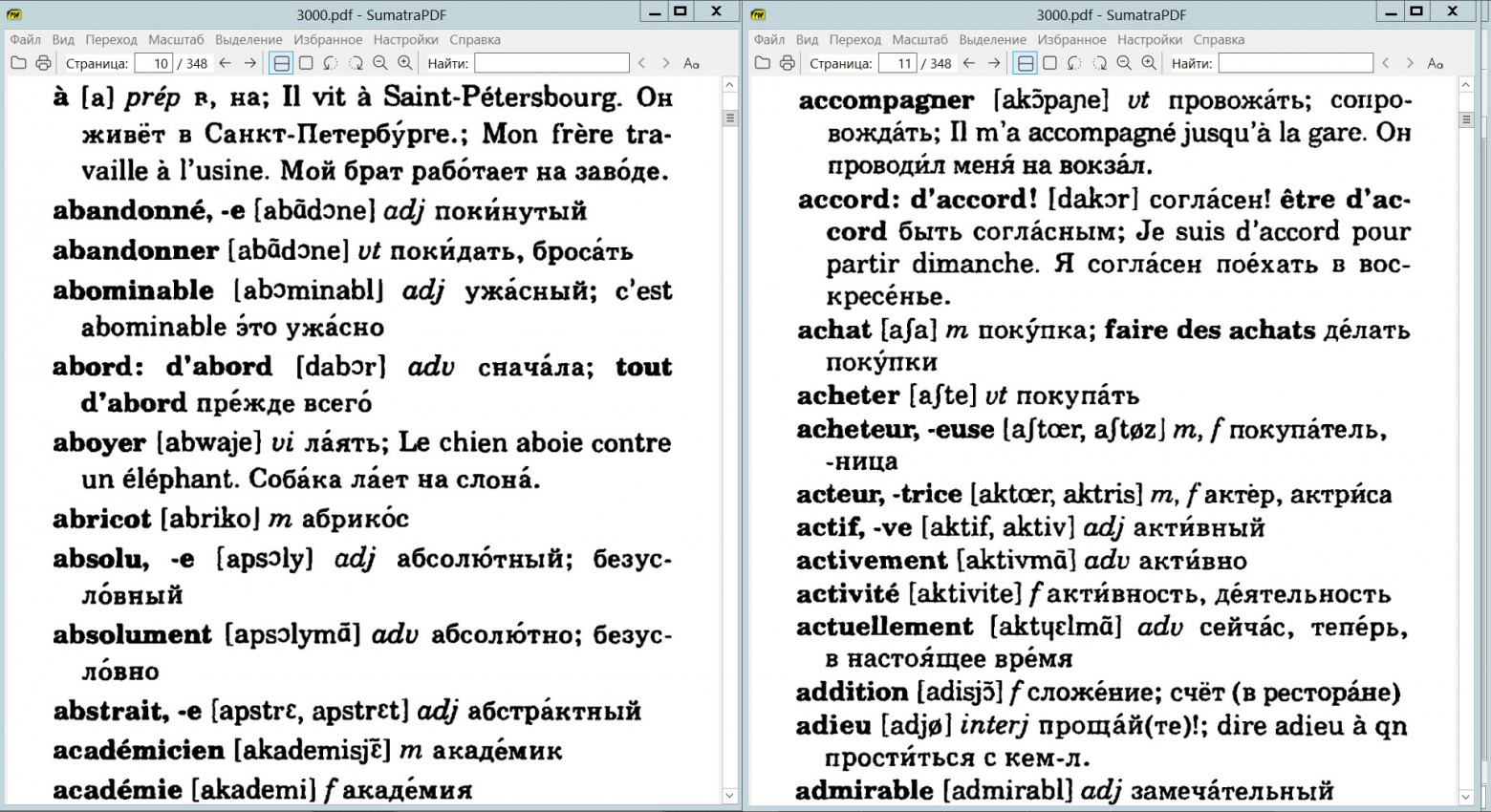Click the left window vertical scrollbar thumb
The height and width of the screenshot is (812, 1491).
730,118
